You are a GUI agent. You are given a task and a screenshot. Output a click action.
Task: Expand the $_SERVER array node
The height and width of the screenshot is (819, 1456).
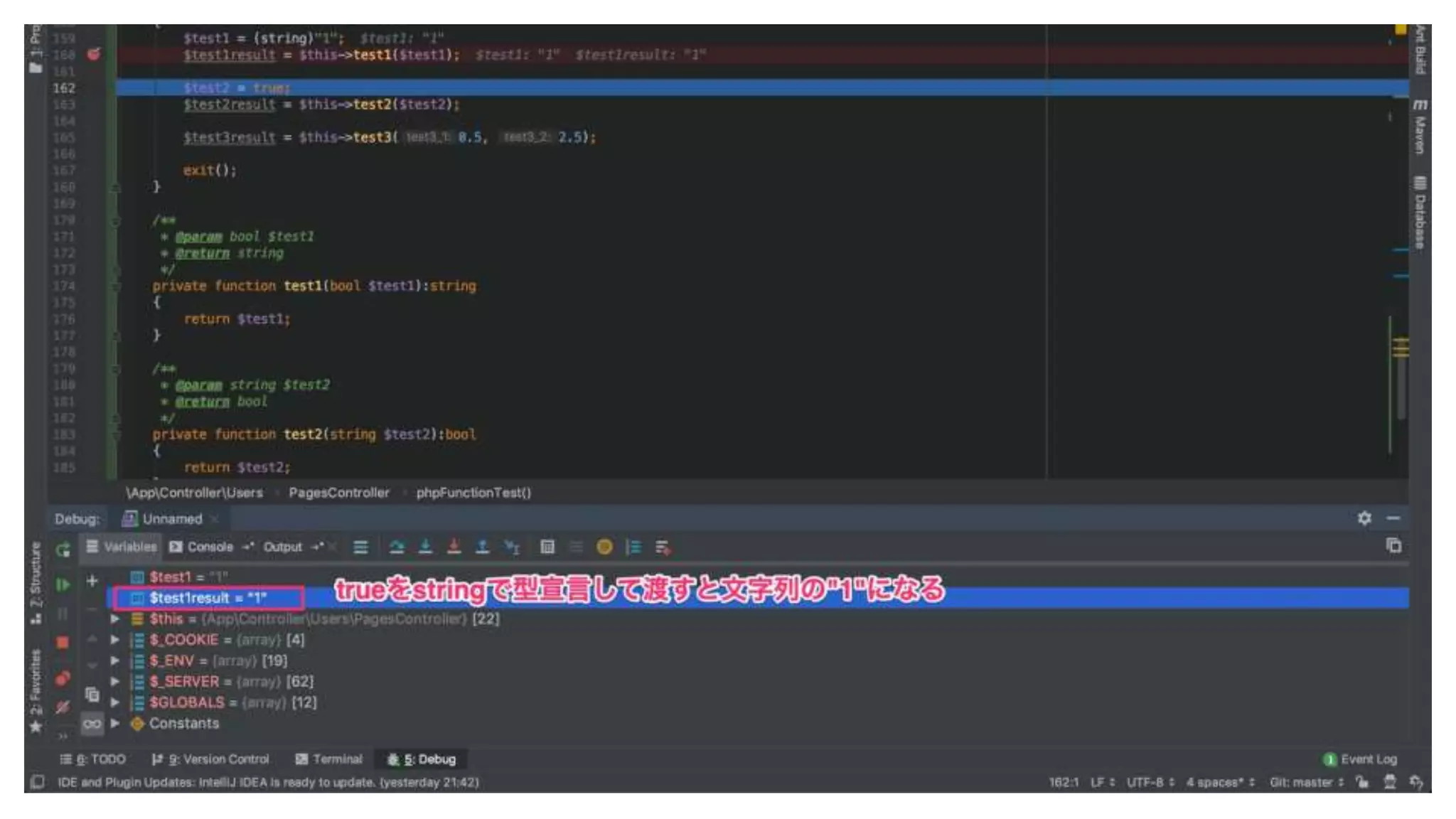[x=114, y=681]
